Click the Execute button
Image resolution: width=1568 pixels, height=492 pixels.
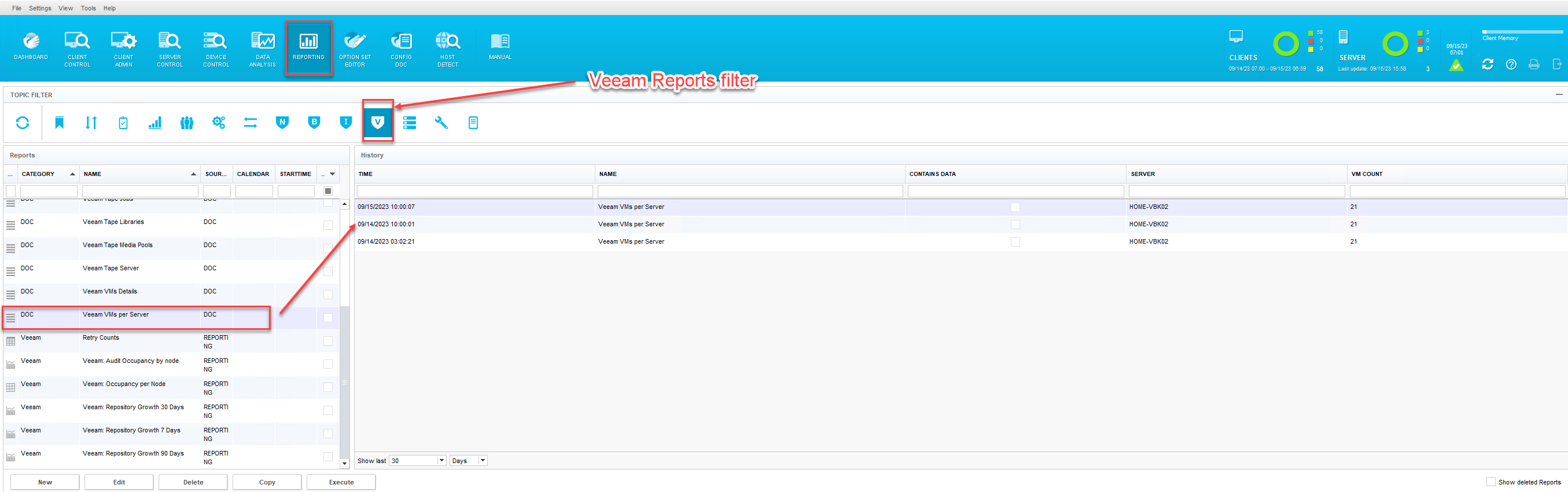click(341, 482)
